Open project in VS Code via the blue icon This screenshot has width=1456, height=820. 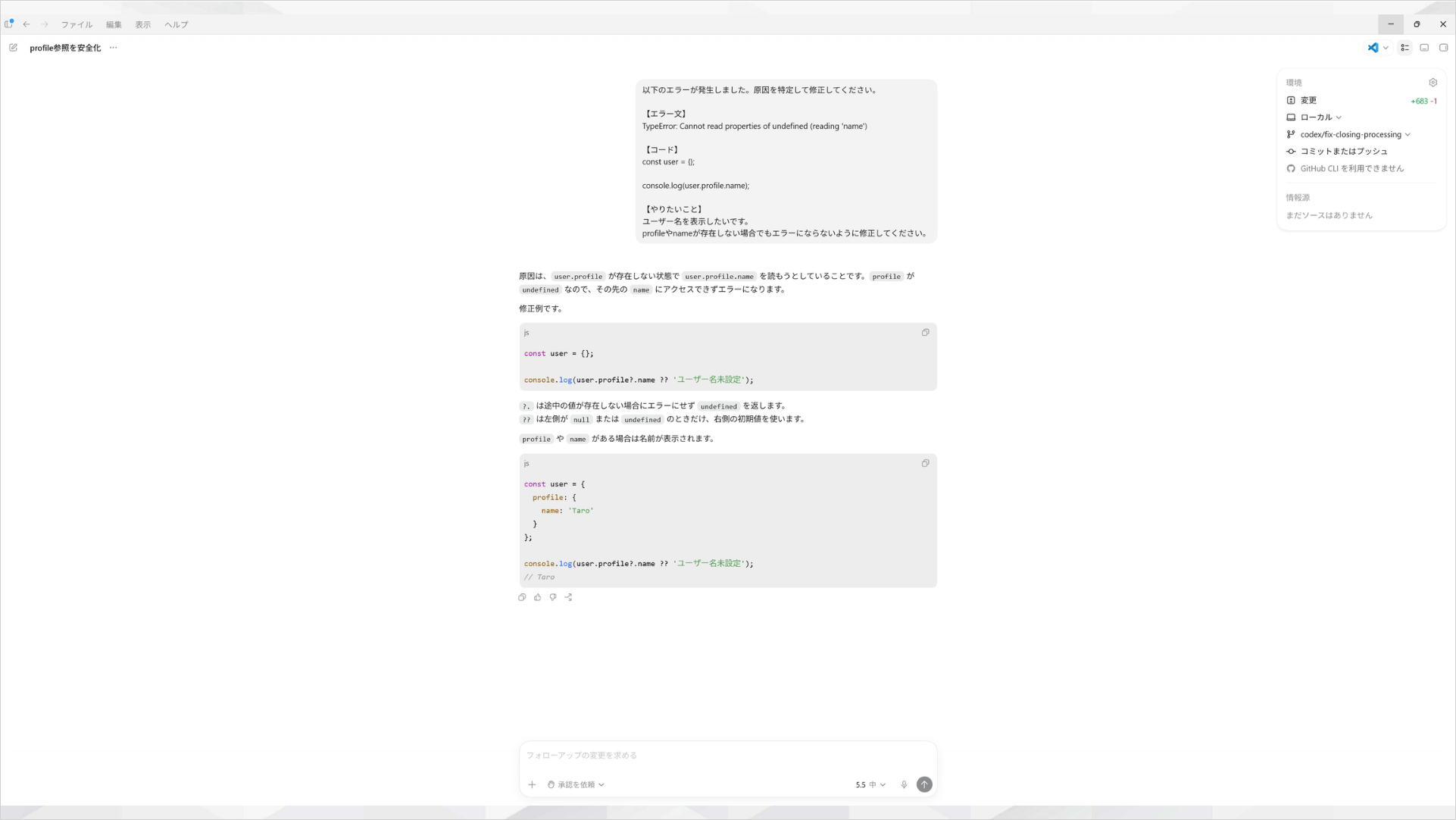(1373, 48)
